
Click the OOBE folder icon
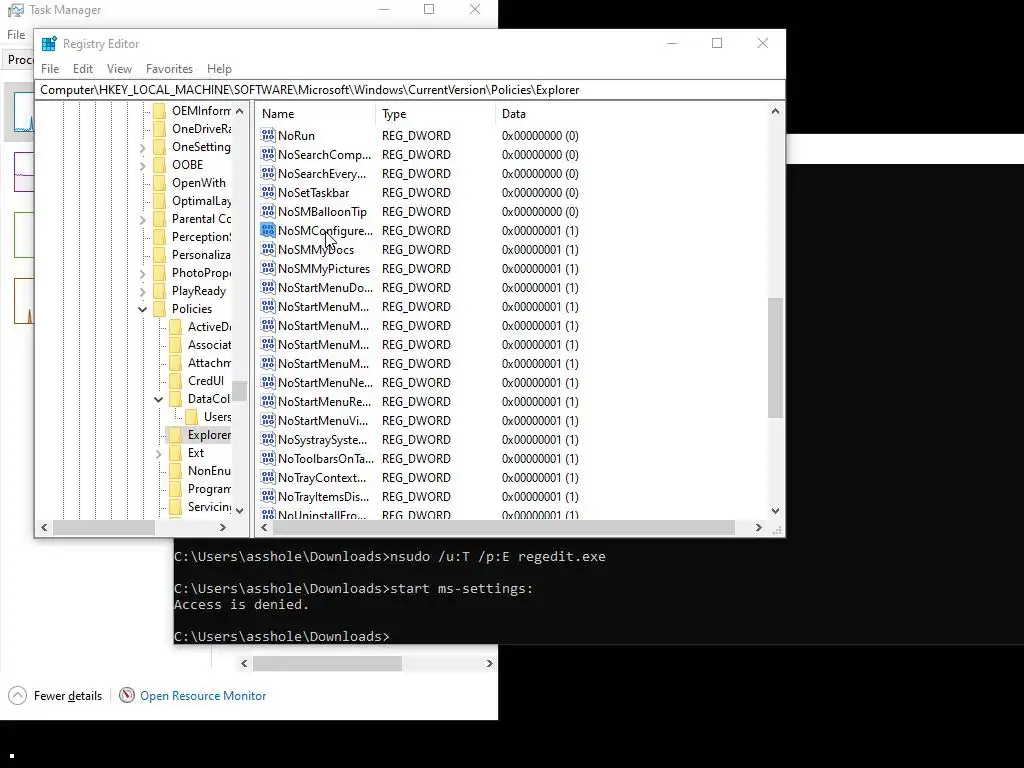coord(159,165)
